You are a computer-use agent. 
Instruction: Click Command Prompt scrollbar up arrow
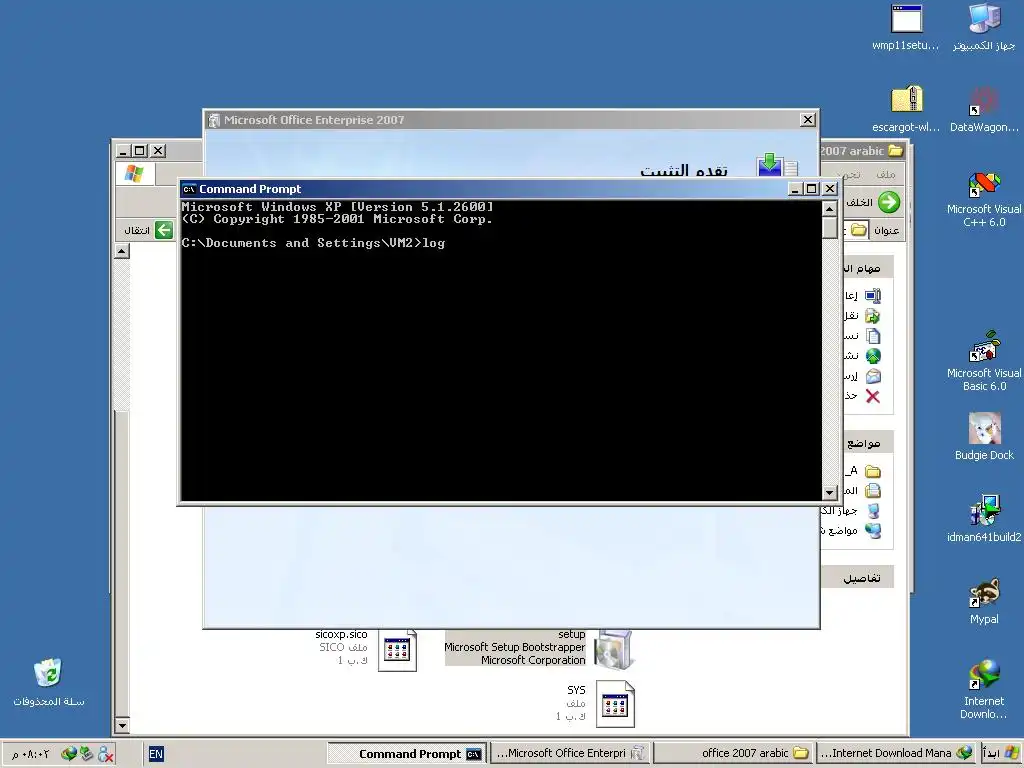tap(829, 209)
